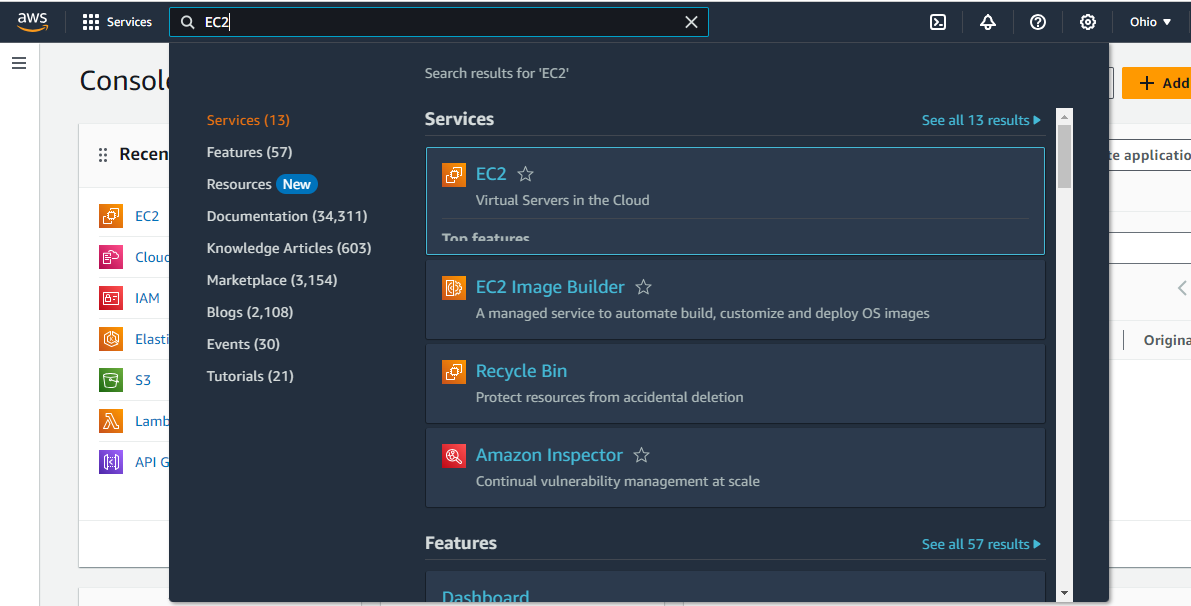Image resolution: width=1191 pixels, height=606 pixels.
Task: Select Events (30) filter
Action: [x=243, y=344]
